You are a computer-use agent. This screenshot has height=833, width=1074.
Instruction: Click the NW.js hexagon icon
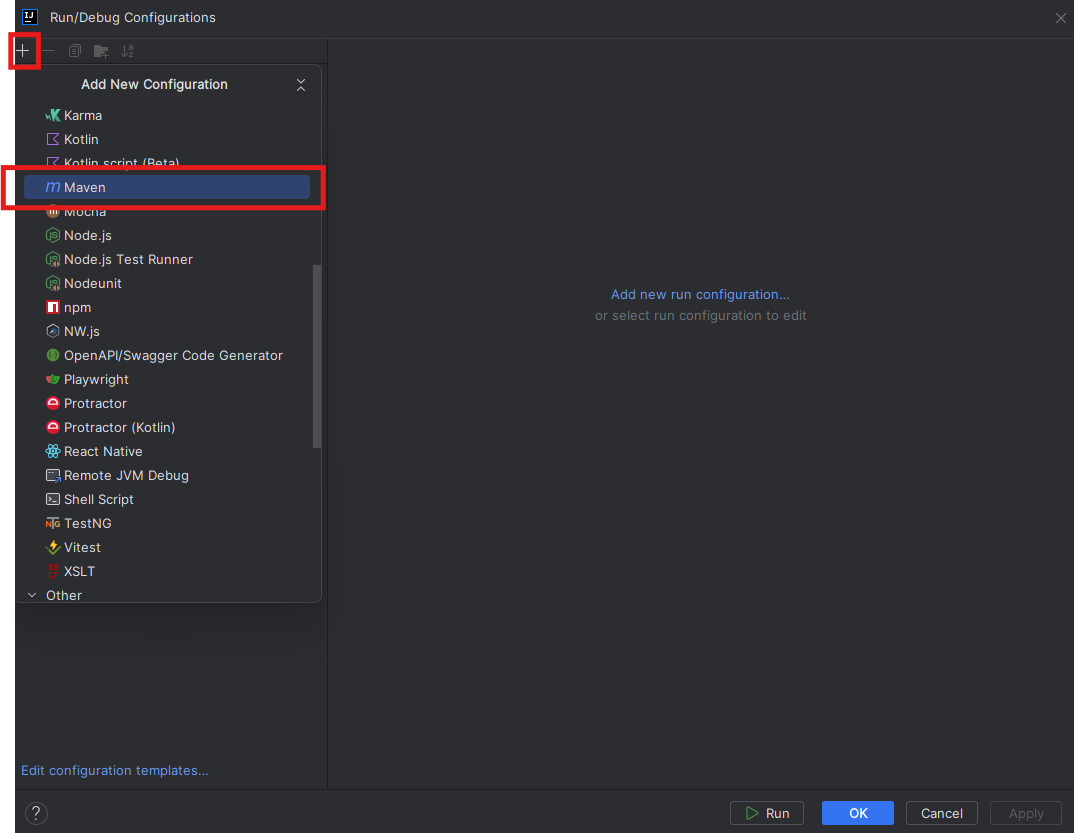click(53, 331)
